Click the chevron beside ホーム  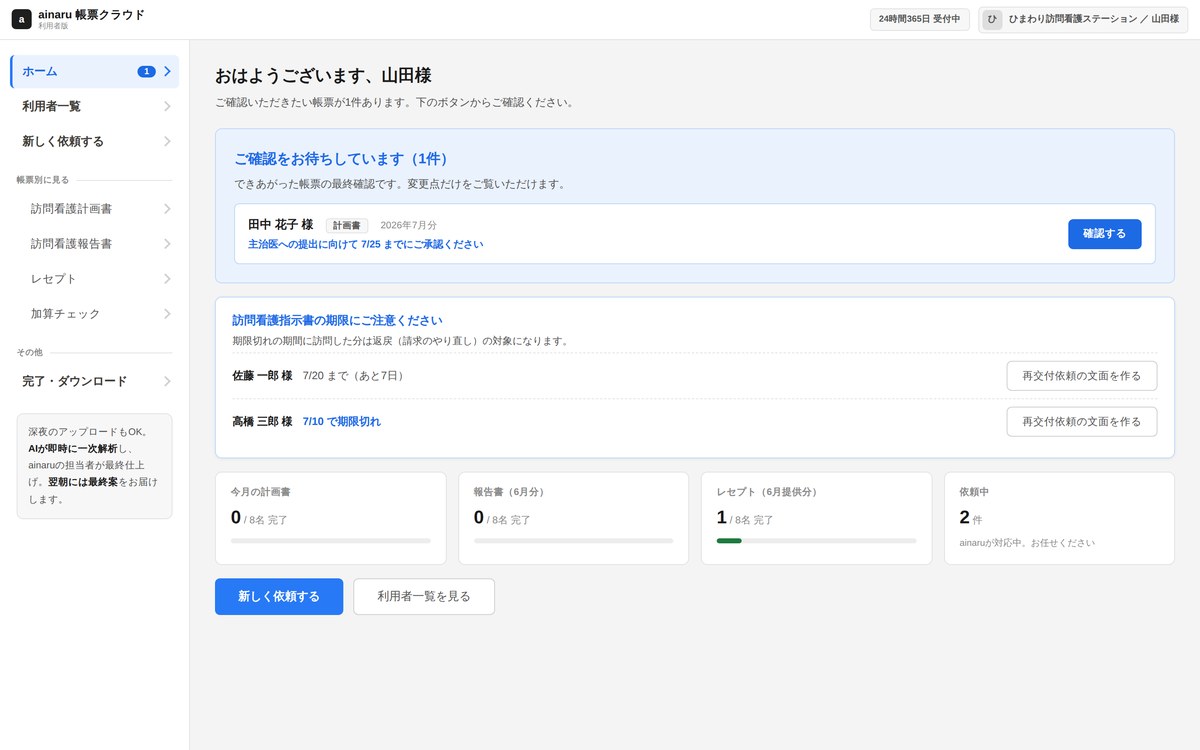click(167, 71)
